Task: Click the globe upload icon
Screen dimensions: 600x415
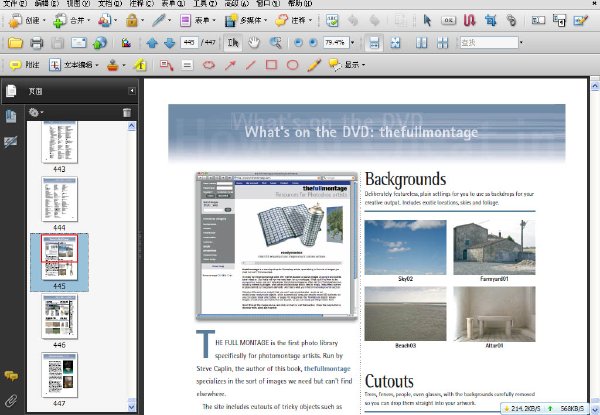Action: point(99,43)
